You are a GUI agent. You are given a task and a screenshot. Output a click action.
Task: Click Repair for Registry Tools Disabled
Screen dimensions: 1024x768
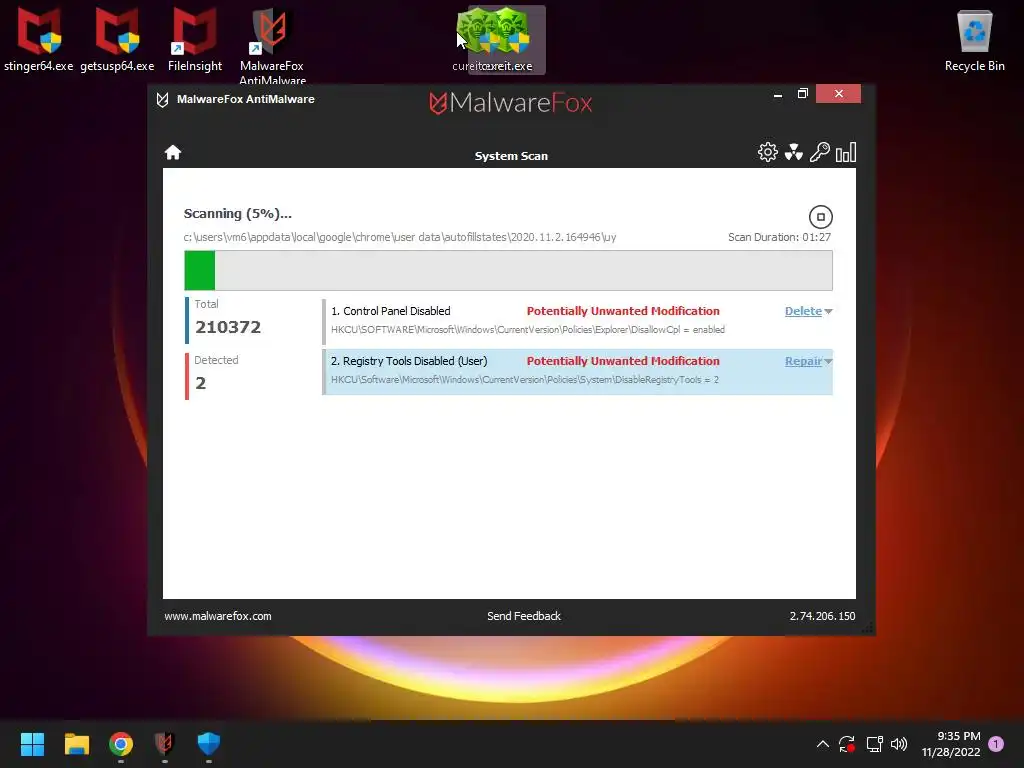pos(803,361)
